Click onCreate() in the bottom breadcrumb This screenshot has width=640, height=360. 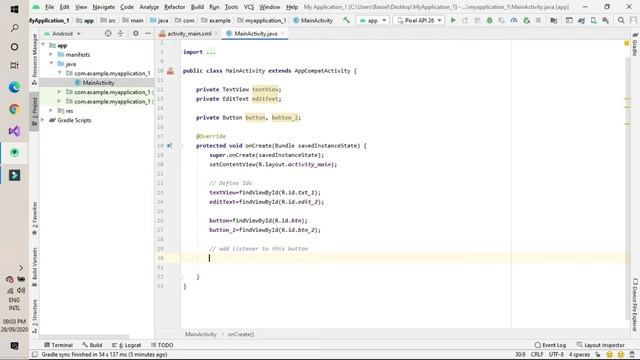pyautogui.click(x=240, y=334)
